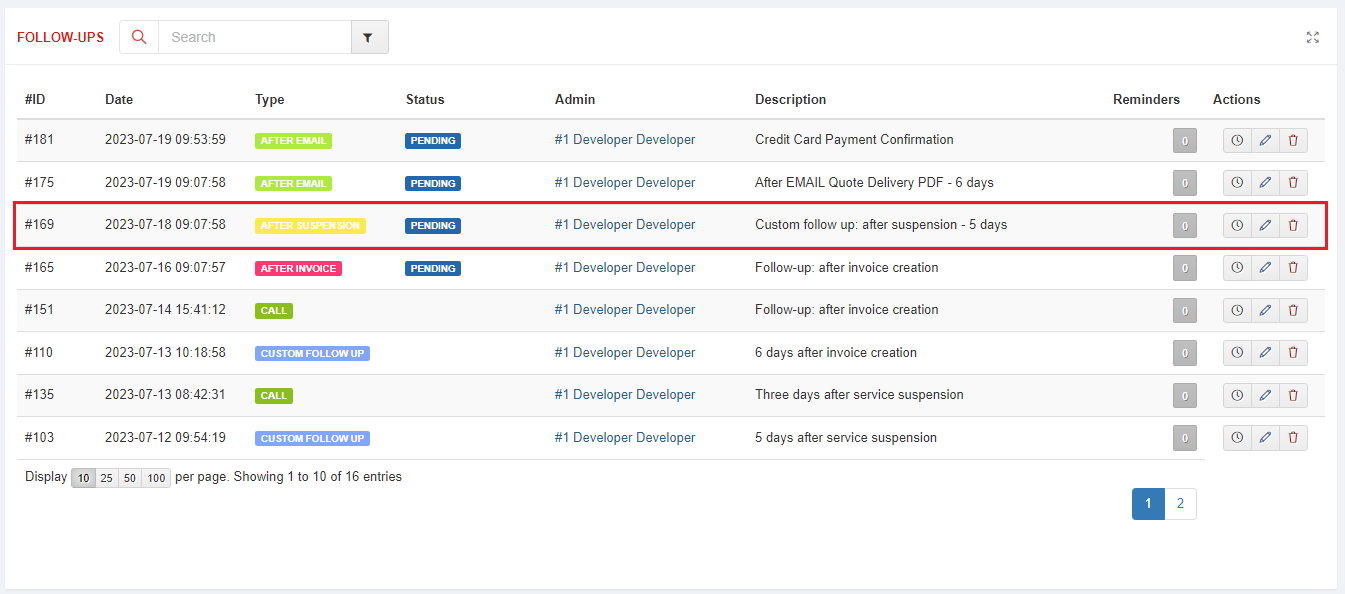Open reminder clock for follow-up #181
The width and height of the screenshot is (1345, 594).
(1237, 141)
